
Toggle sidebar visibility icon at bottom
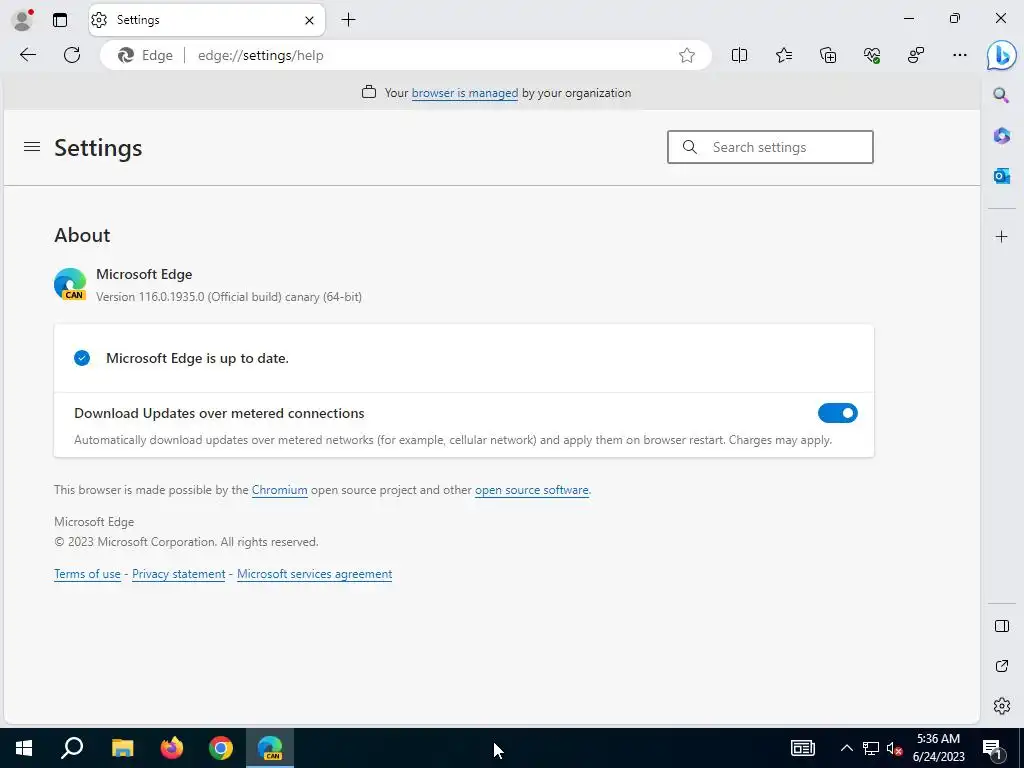1001,626
